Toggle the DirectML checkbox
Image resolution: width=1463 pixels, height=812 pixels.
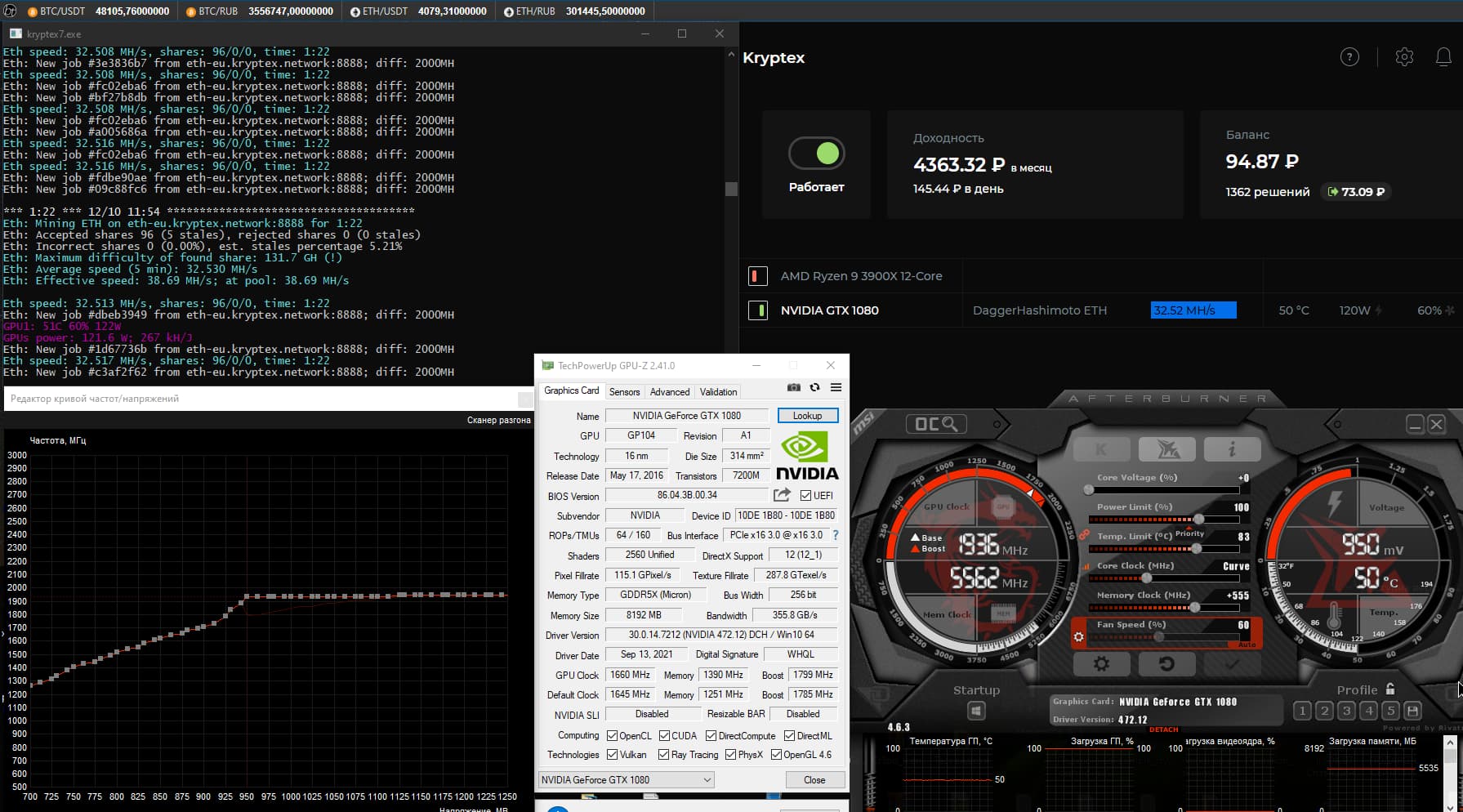tap(789, 736)
